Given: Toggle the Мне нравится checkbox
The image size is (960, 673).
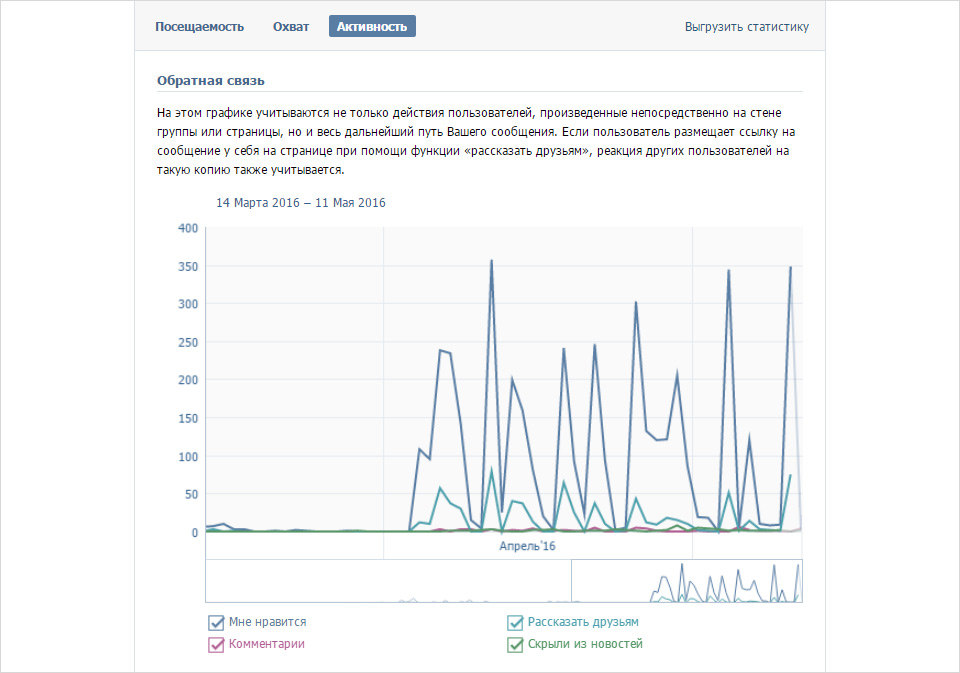Looking at the screenshot, I should (216, 623).
